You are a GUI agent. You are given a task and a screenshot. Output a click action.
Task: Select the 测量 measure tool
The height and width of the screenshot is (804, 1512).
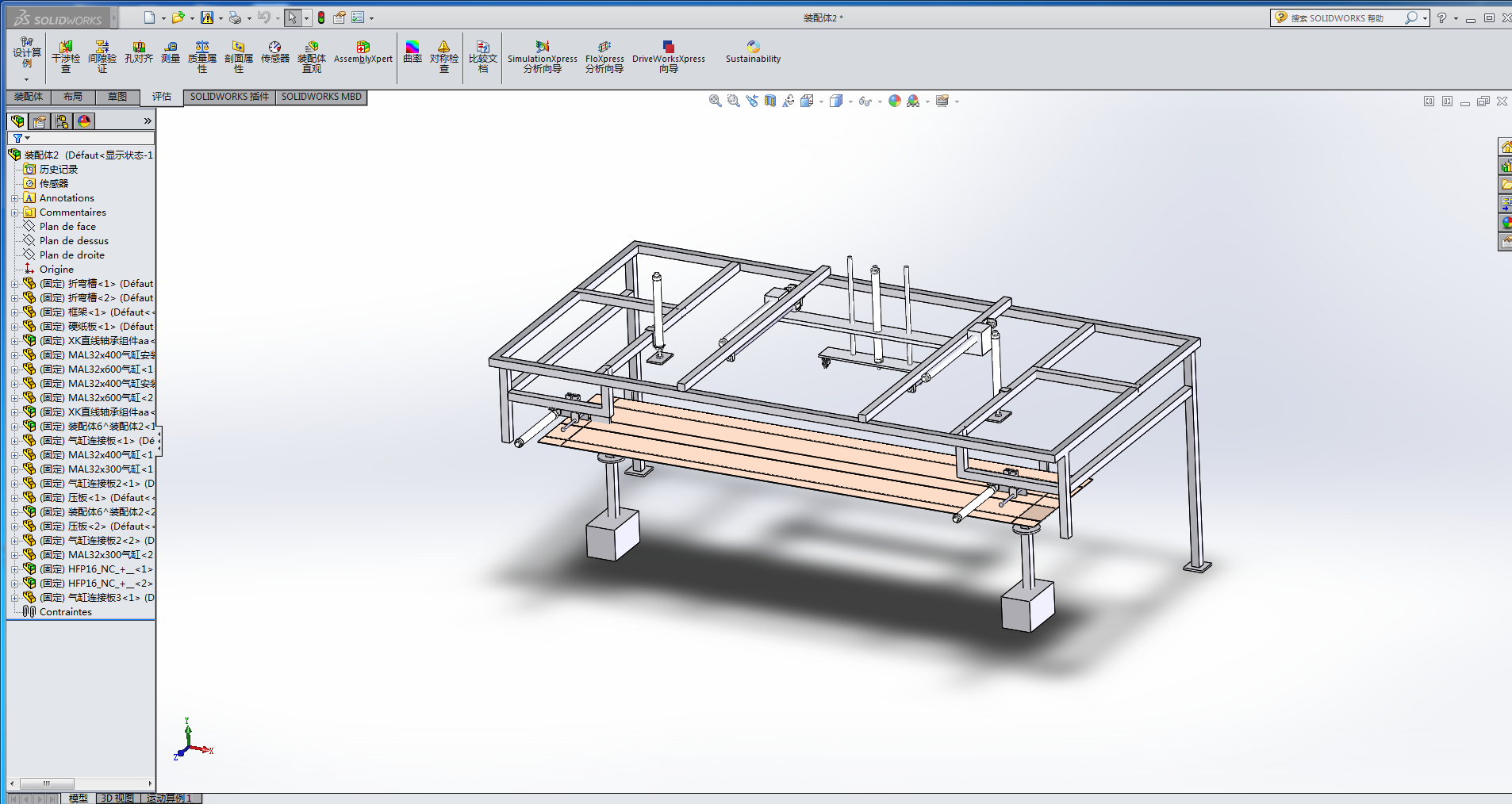(171, 52)
